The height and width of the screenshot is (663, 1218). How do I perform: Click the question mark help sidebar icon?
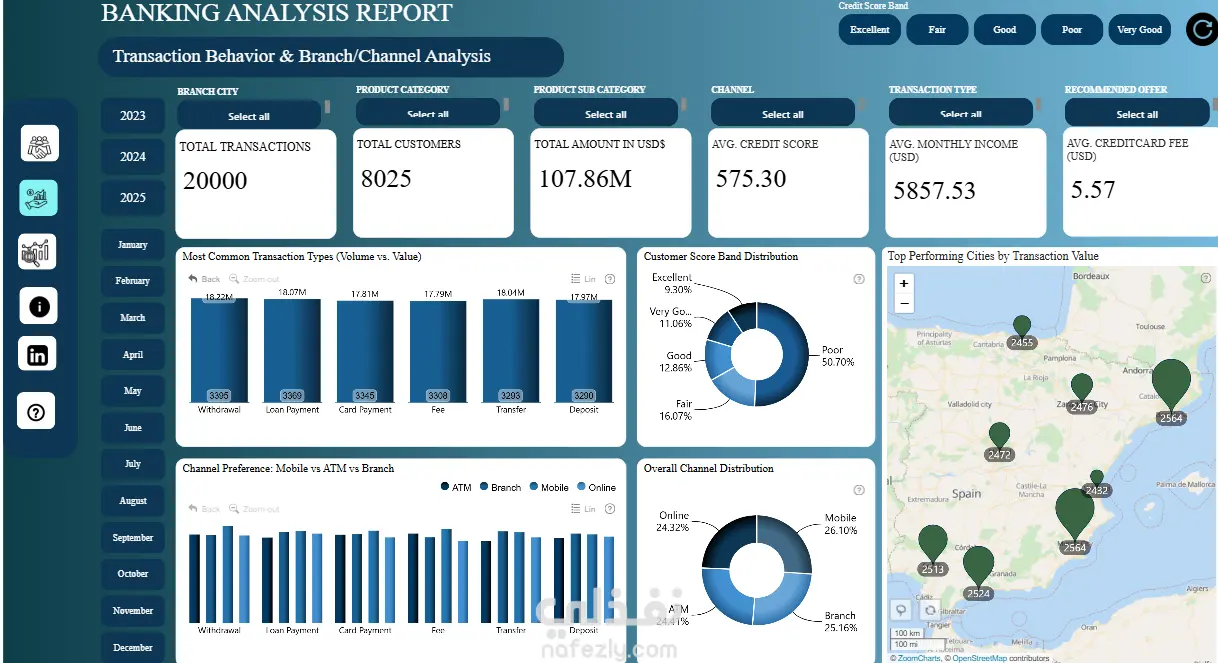tap(37, 411)
